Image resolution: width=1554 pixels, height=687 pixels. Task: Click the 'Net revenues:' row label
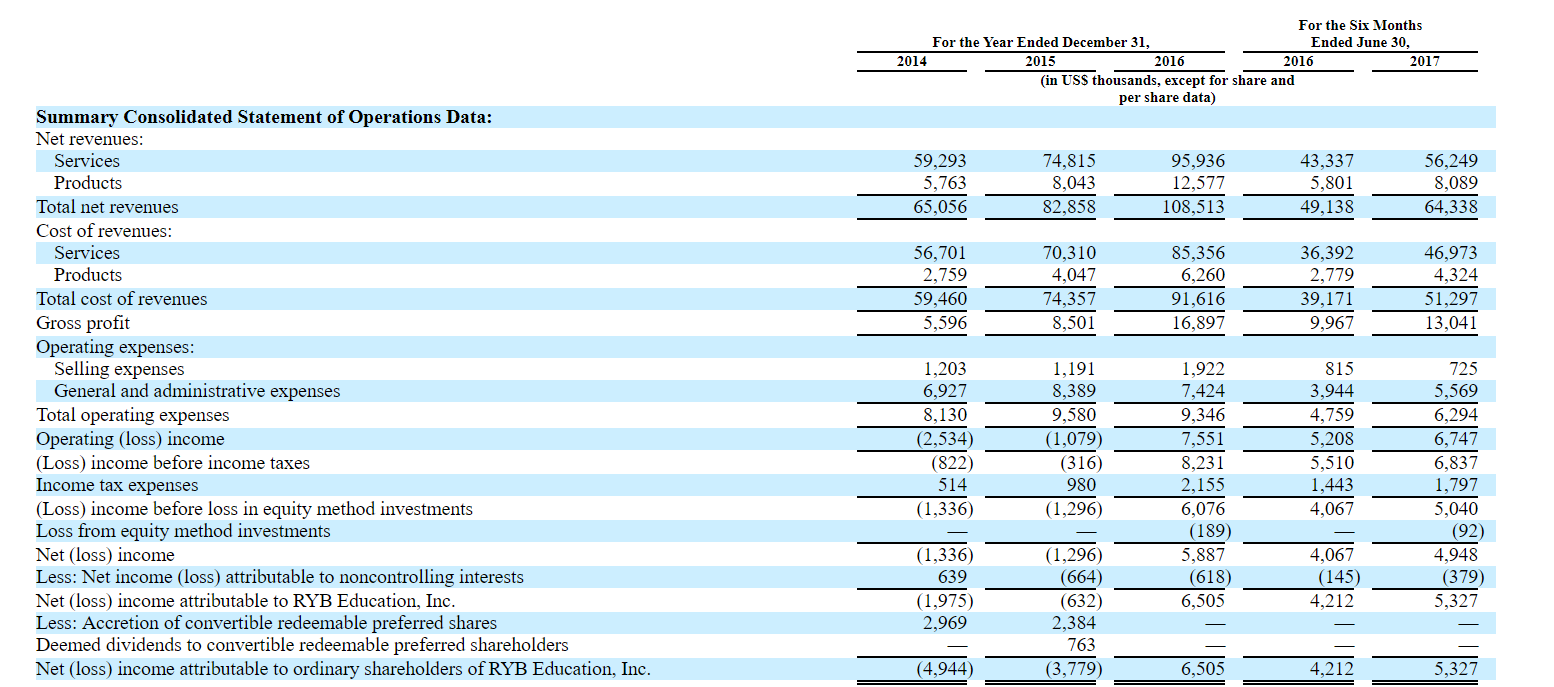coord(90,139)
